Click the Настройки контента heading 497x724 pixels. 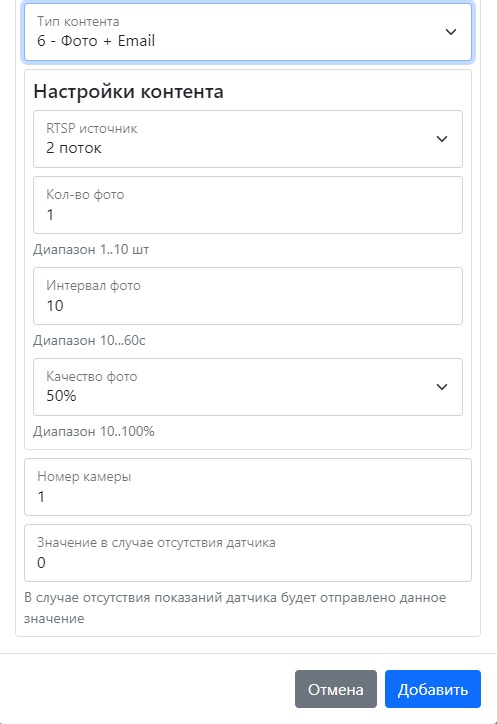click(x=128, y=91)
